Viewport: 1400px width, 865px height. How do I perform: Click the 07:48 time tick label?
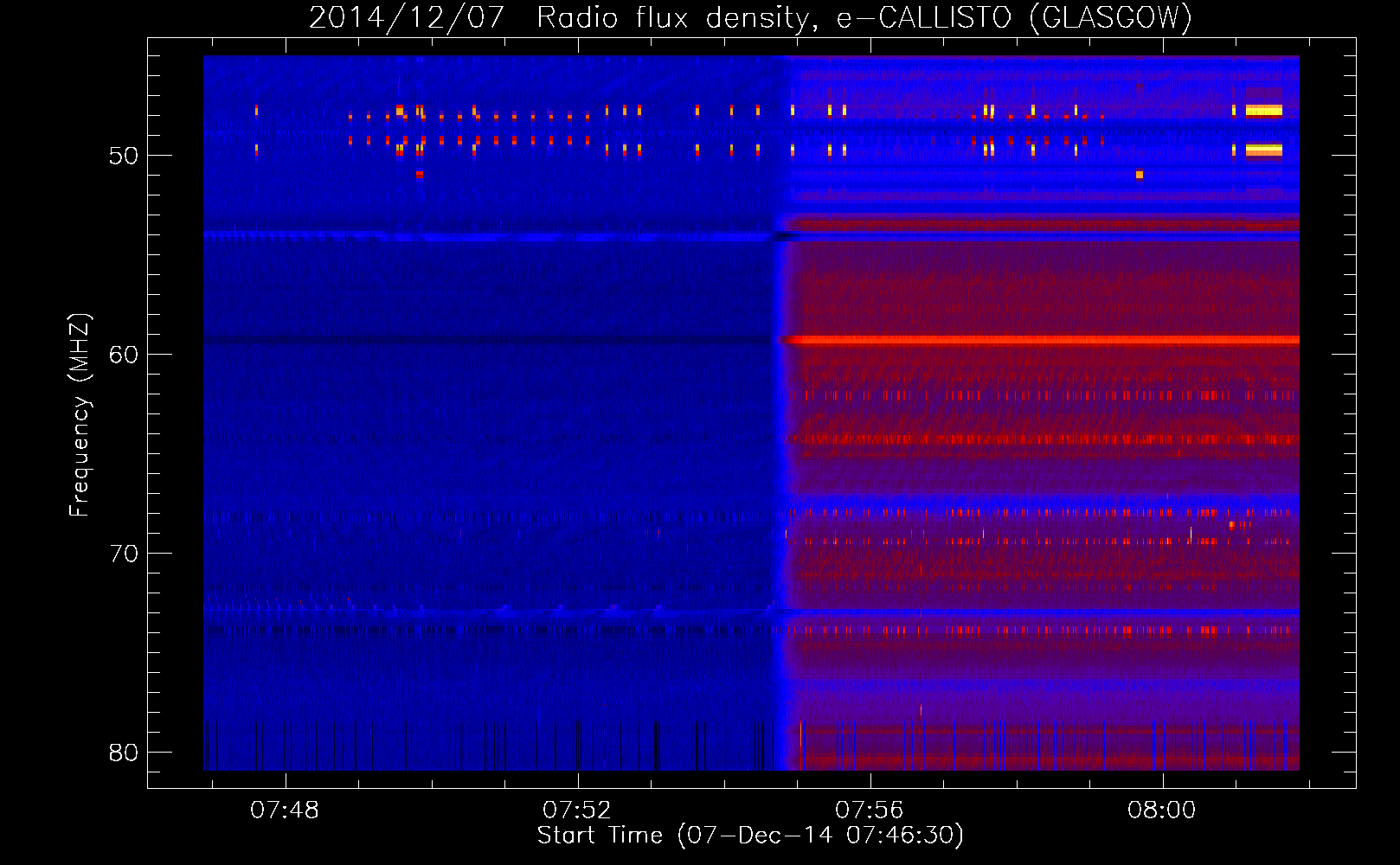click(285, 810)
